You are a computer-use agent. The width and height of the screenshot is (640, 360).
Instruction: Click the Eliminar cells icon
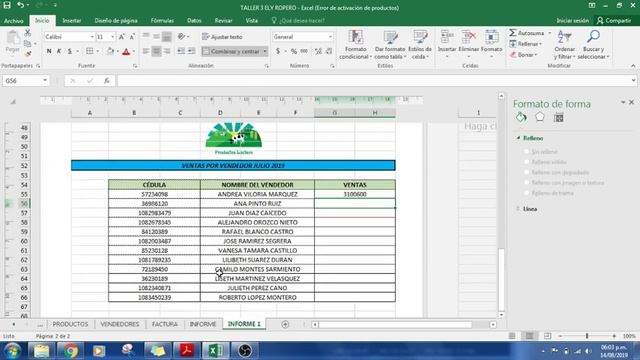pos(469,37)
